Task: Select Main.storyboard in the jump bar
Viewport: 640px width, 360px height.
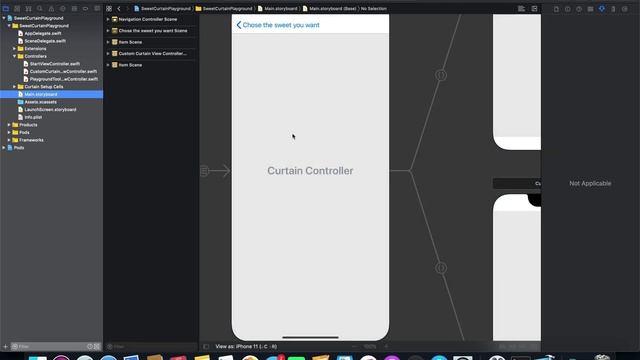Action: click(x=278, y=9)
